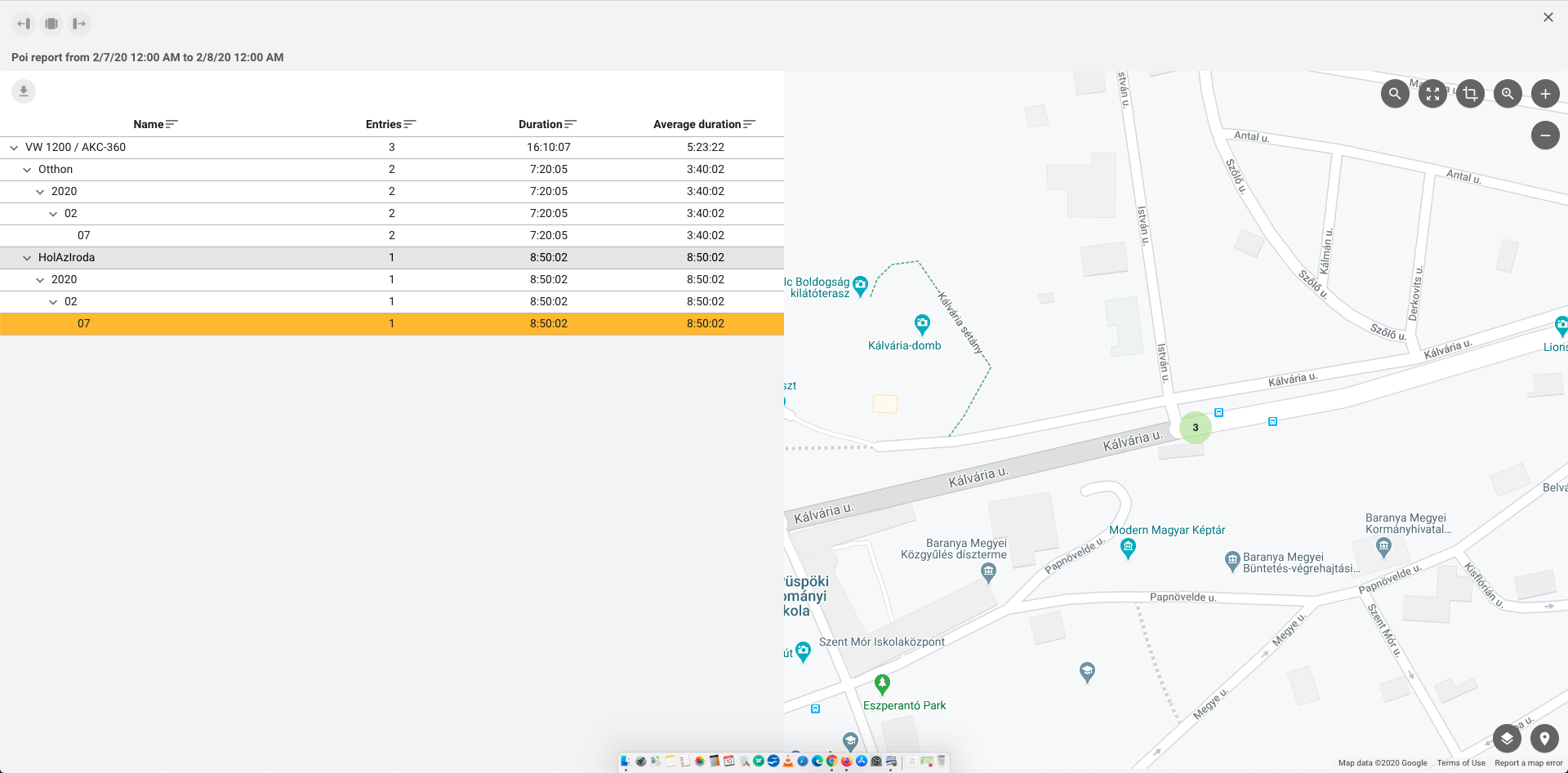Open the map layers selector

(1507, 739)
